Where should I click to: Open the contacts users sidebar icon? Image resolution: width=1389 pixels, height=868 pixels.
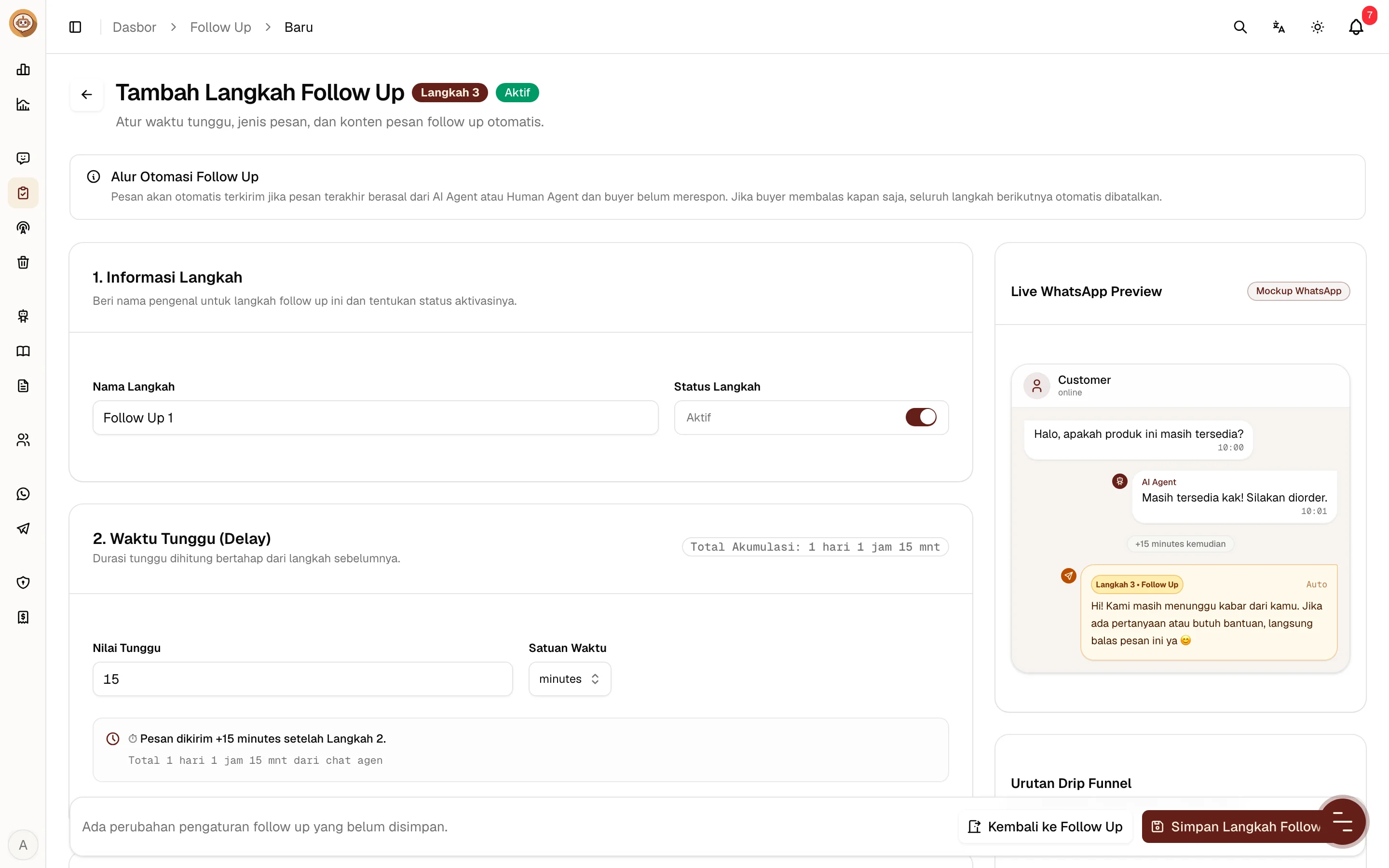click(23, 440)
